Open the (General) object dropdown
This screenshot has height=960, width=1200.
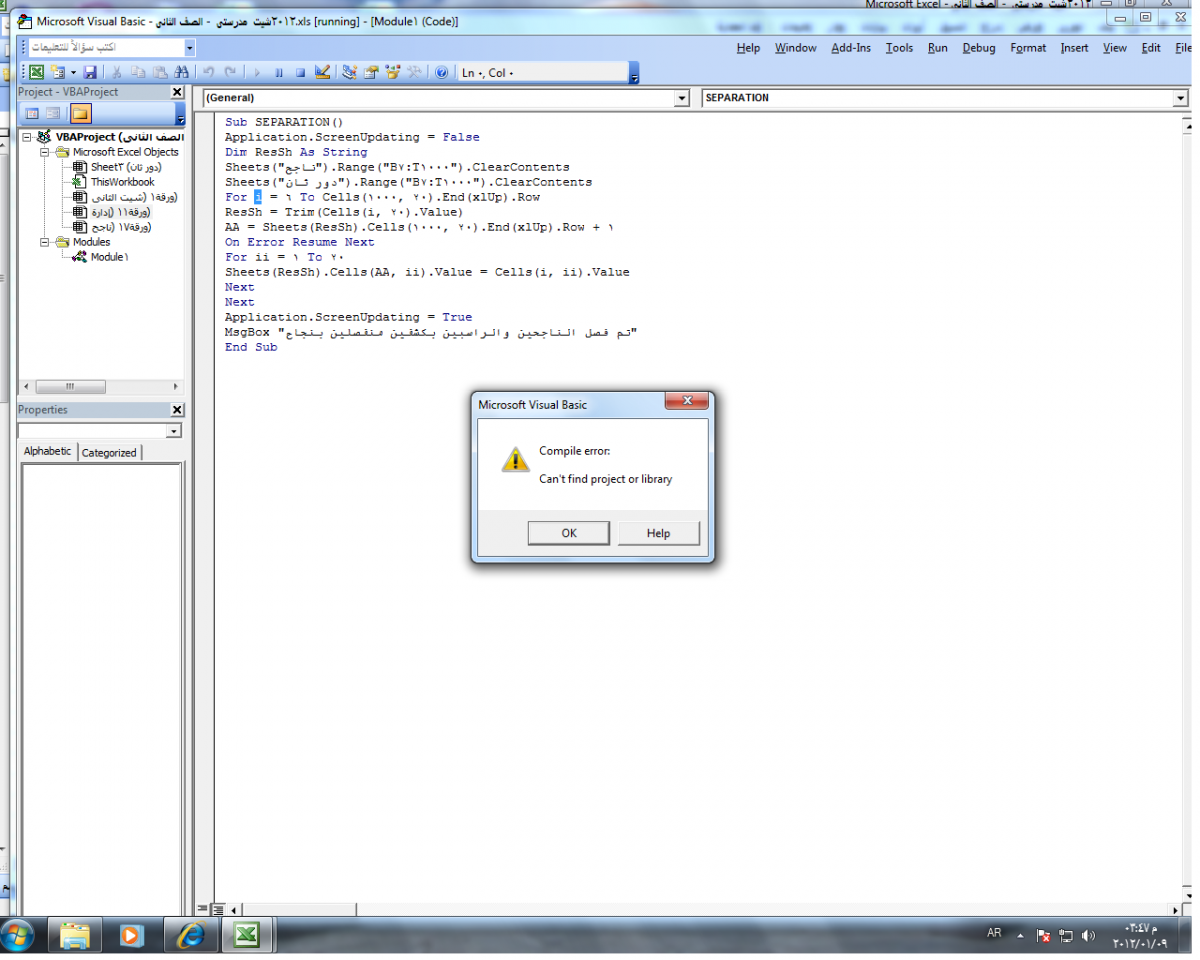(x=682, y=98)
